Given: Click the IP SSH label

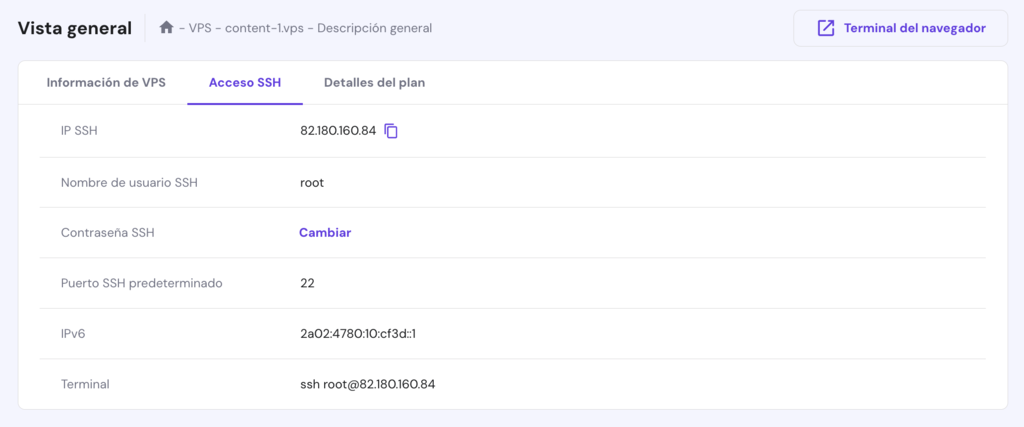Looking at the screenshot, I should (x=79, y=131).
